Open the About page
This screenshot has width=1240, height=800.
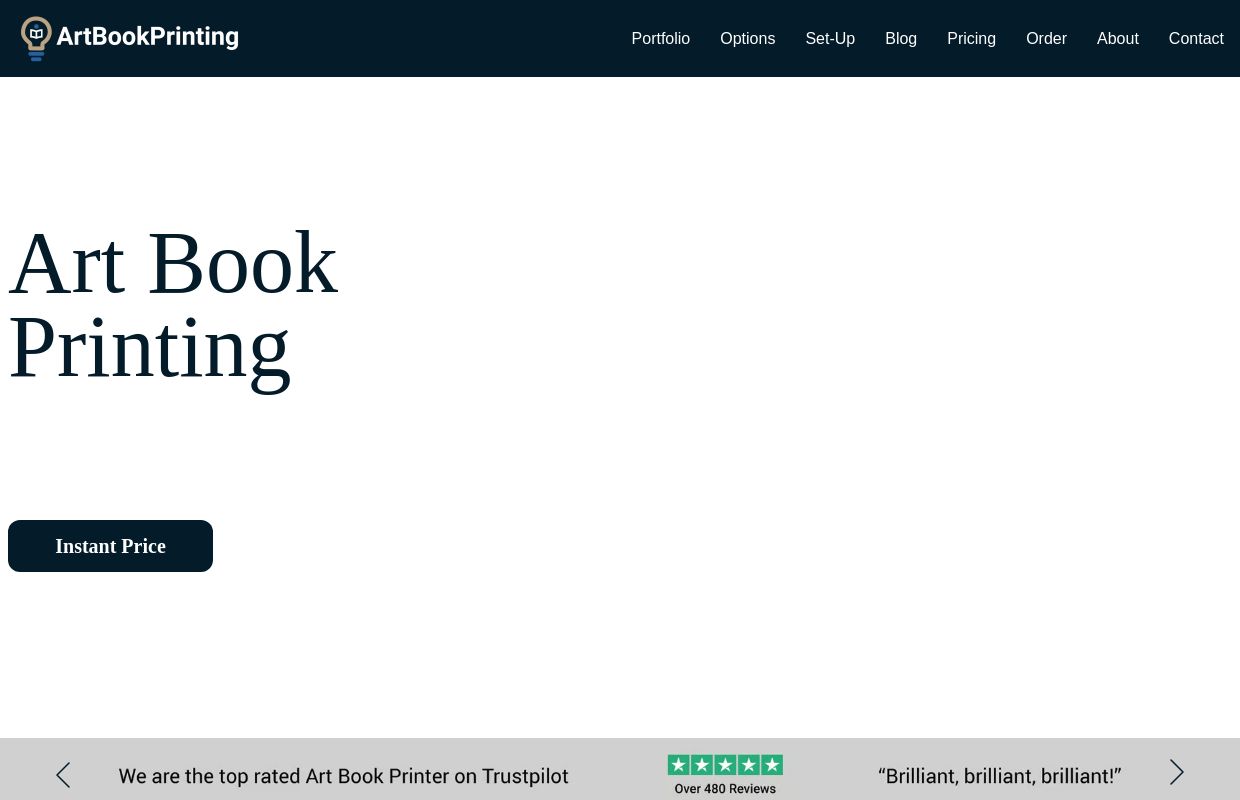click(x=1118, y=38)
